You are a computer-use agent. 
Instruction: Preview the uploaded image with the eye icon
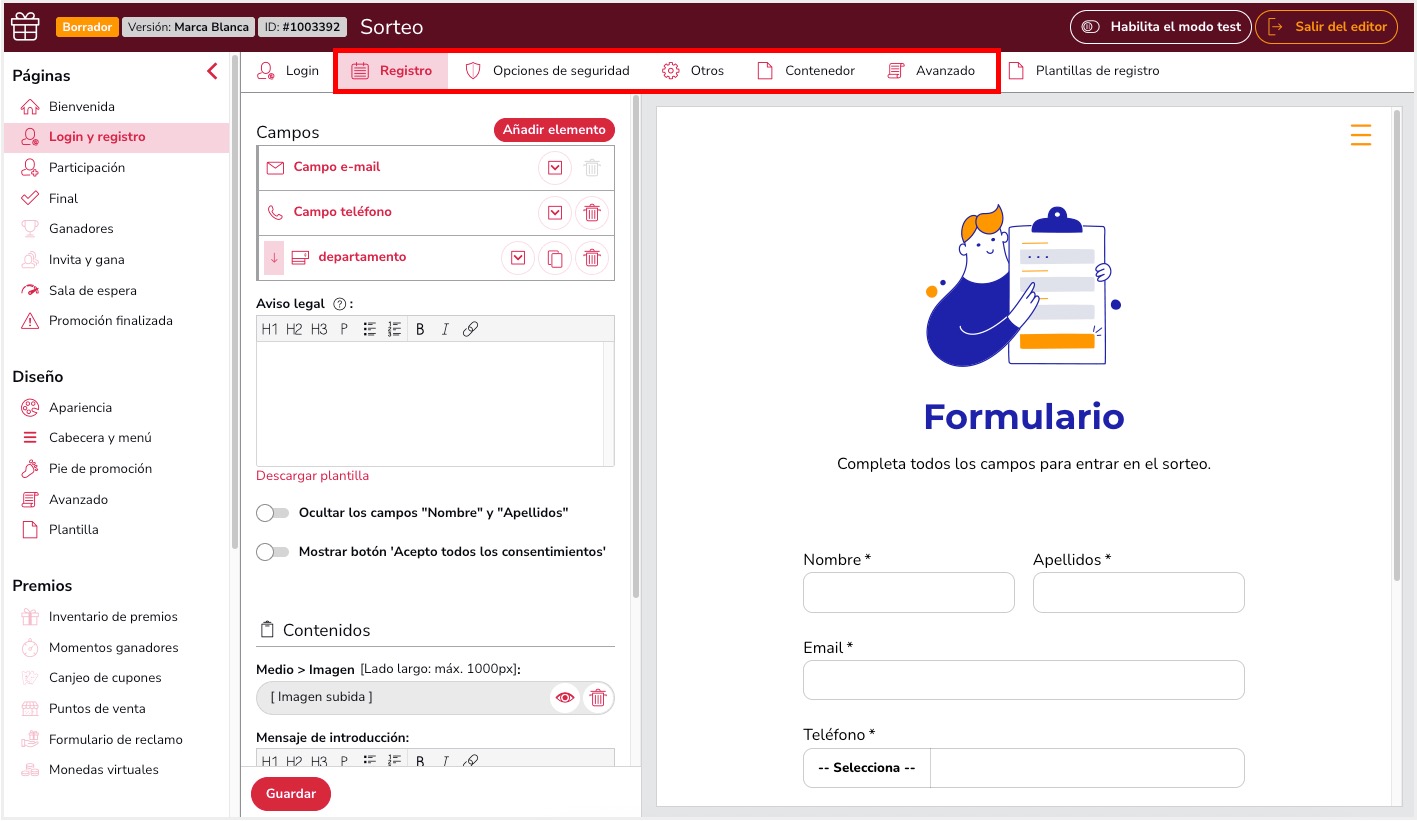[565, 697]
